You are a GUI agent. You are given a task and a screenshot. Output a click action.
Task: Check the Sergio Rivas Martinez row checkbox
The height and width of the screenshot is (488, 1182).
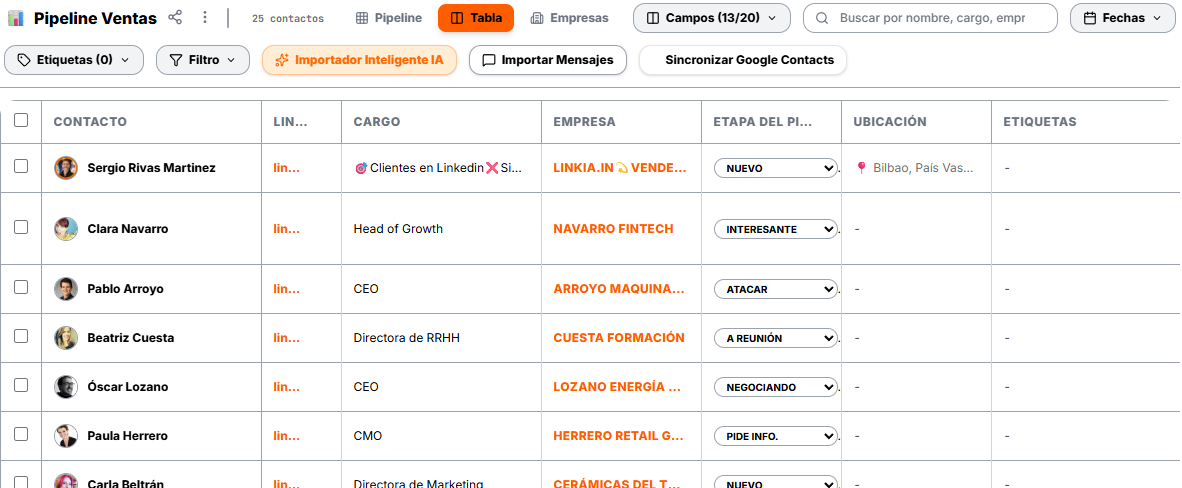click(x=21, y=166)
